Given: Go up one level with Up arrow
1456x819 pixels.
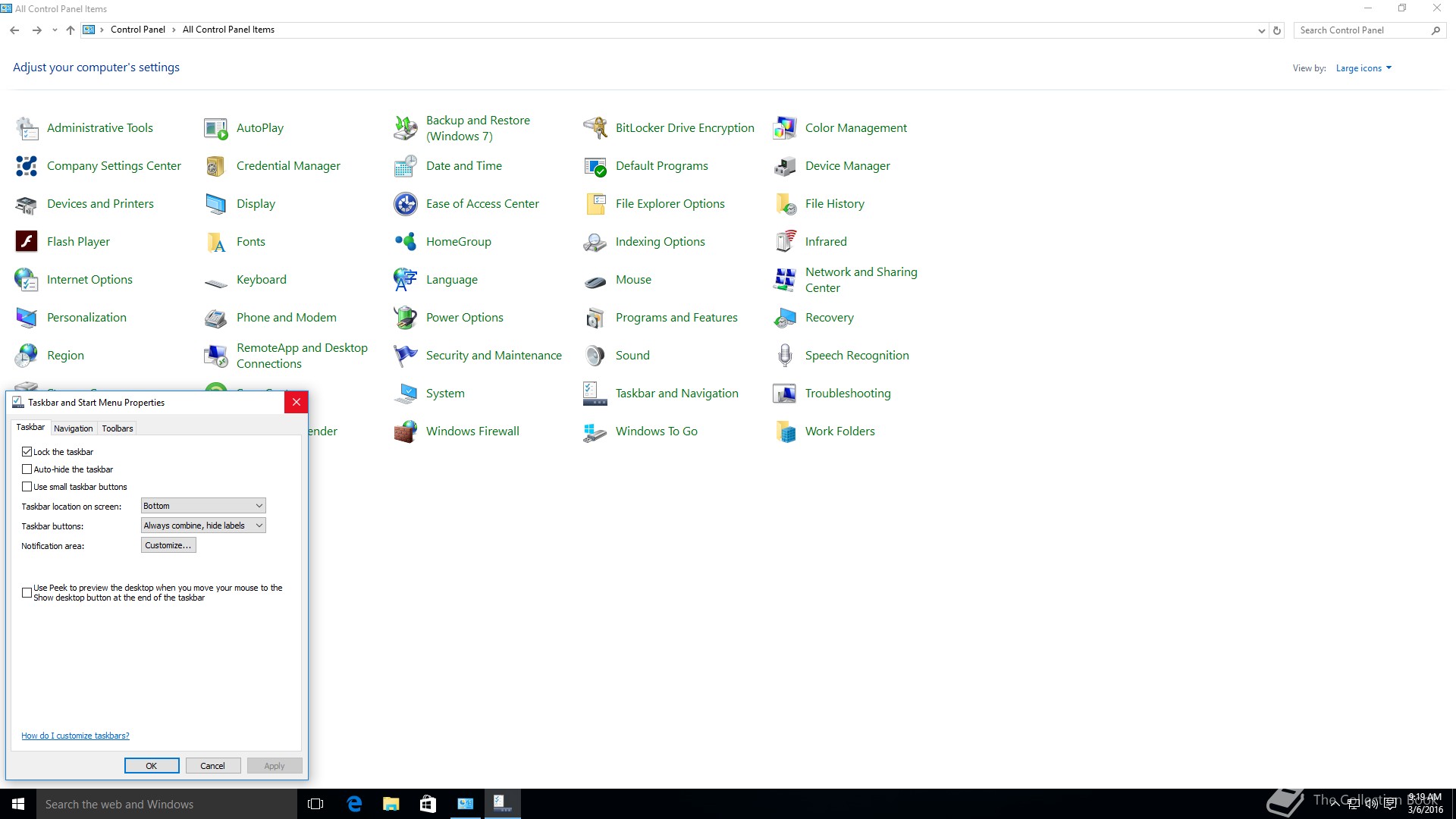Looking at the screenshot, I should coord(70,30).
